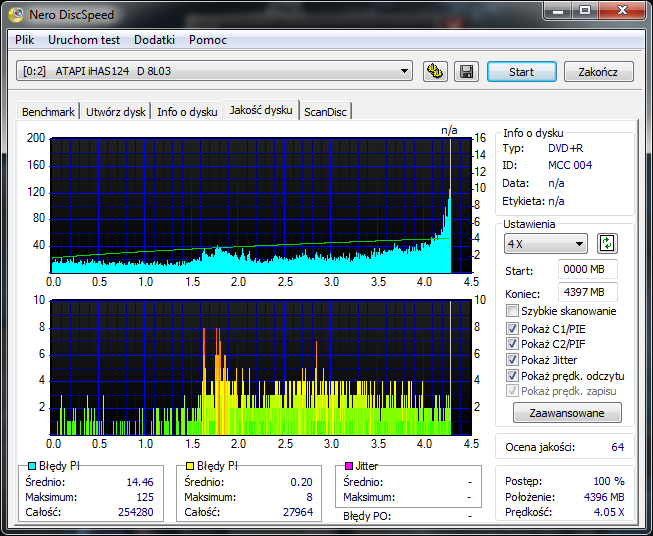Image resolution: width=653 pixels, height=536 pixels.
Task: Click the PI errors total 254280
Action: 135,512
